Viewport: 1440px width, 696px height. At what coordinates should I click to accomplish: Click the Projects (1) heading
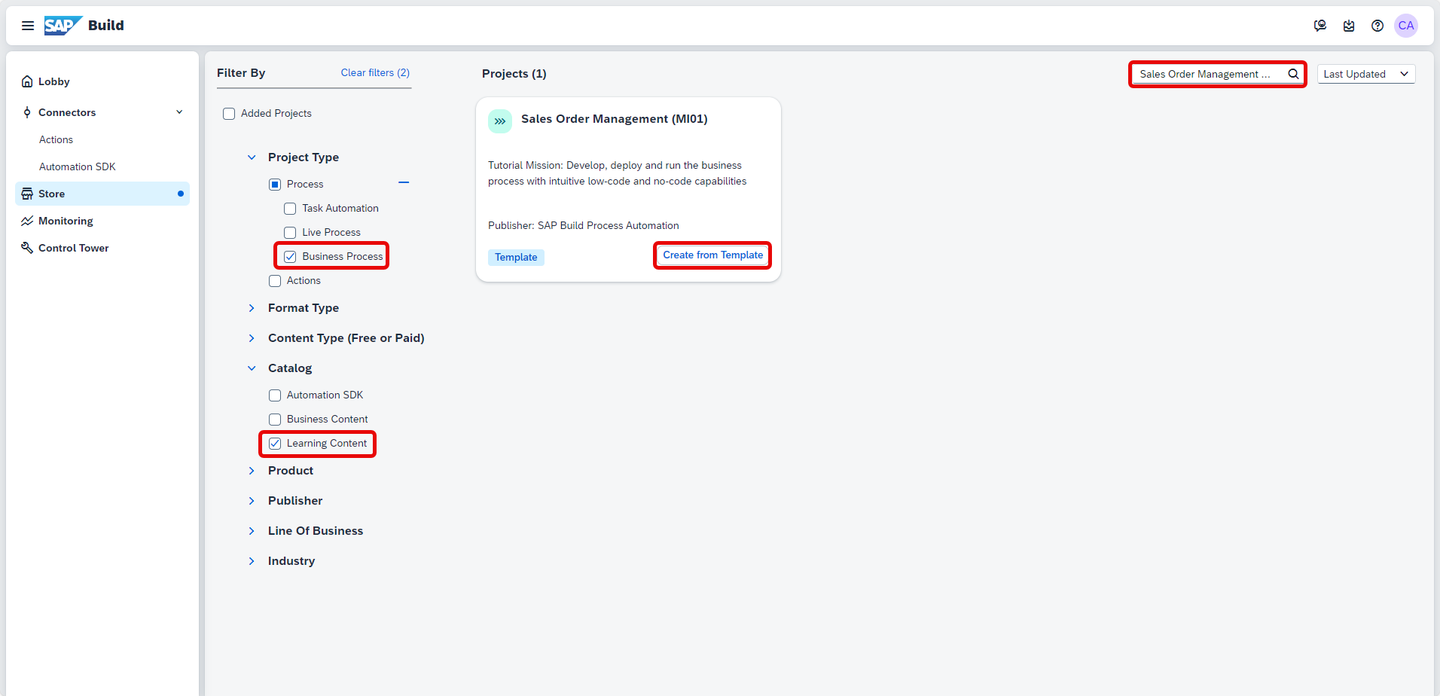tap(514, 74)
